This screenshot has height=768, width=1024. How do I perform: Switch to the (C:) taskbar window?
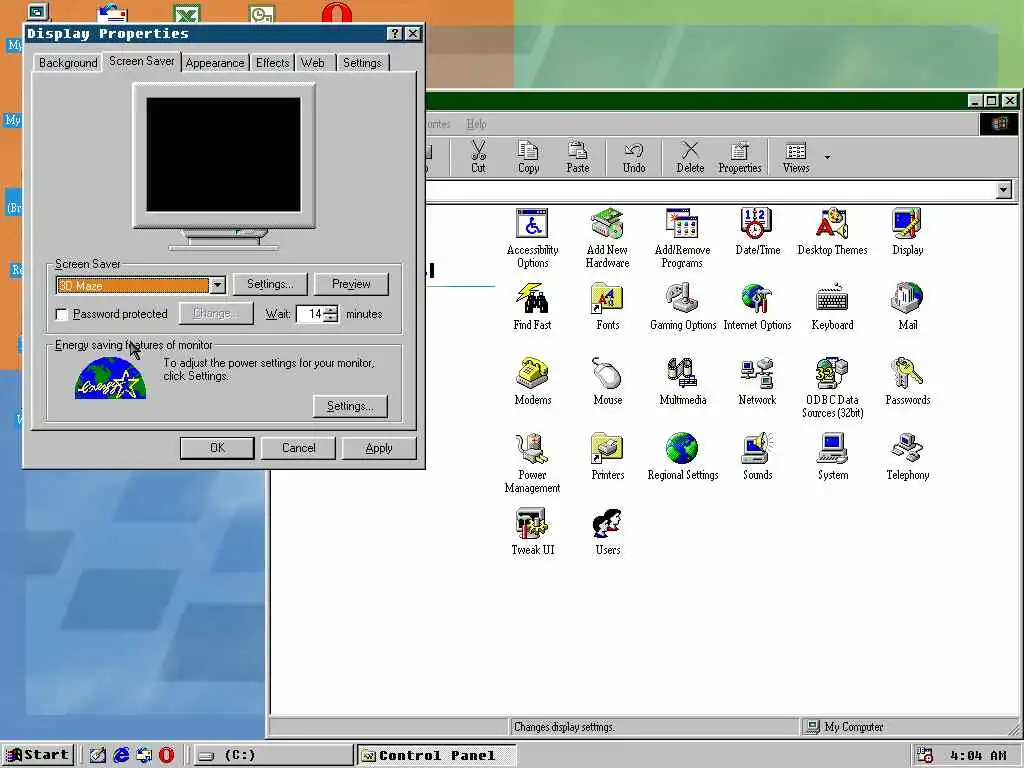272,756
